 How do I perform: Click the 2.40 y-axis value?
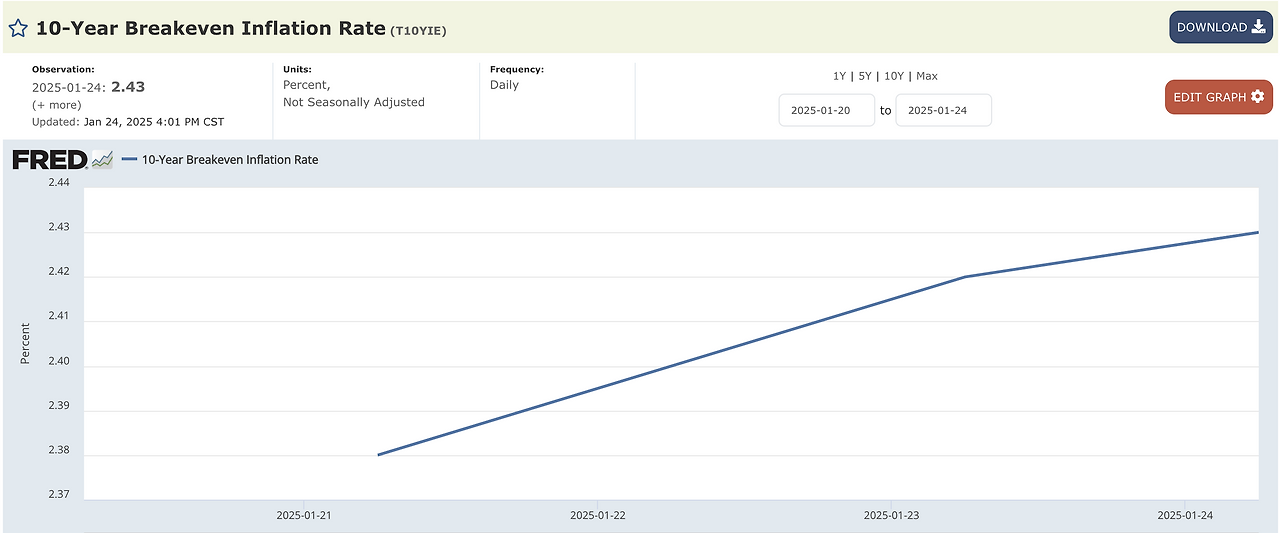click(x=59, y=361)
